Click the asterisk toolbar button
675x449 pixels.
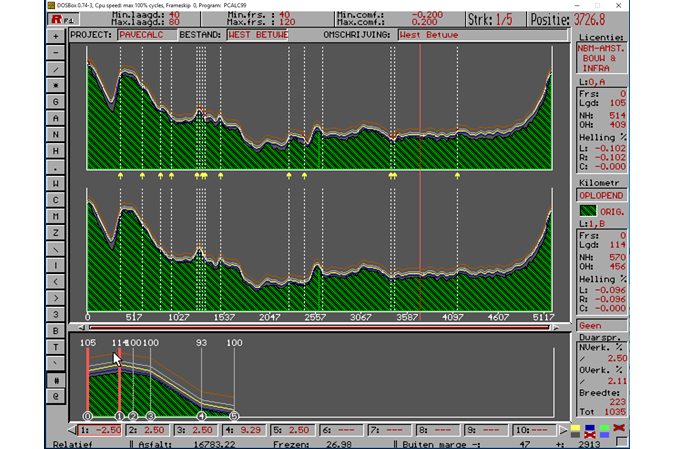(56, 85)
